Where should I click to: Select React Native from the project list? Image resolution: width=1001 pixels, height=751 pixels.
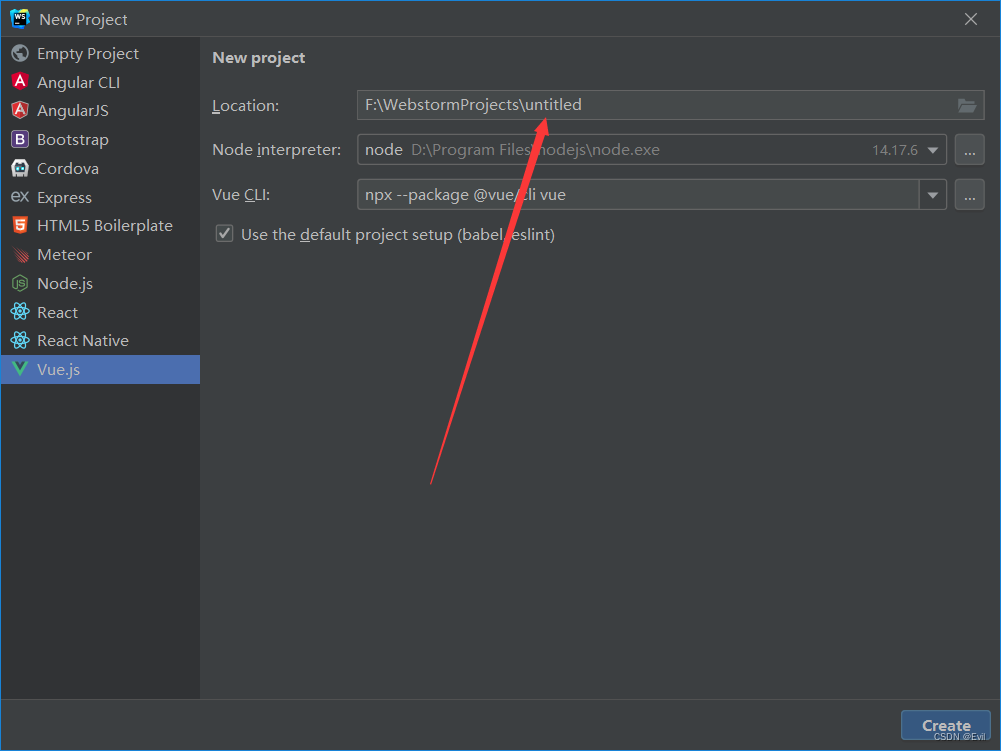[x=83, y=340]
